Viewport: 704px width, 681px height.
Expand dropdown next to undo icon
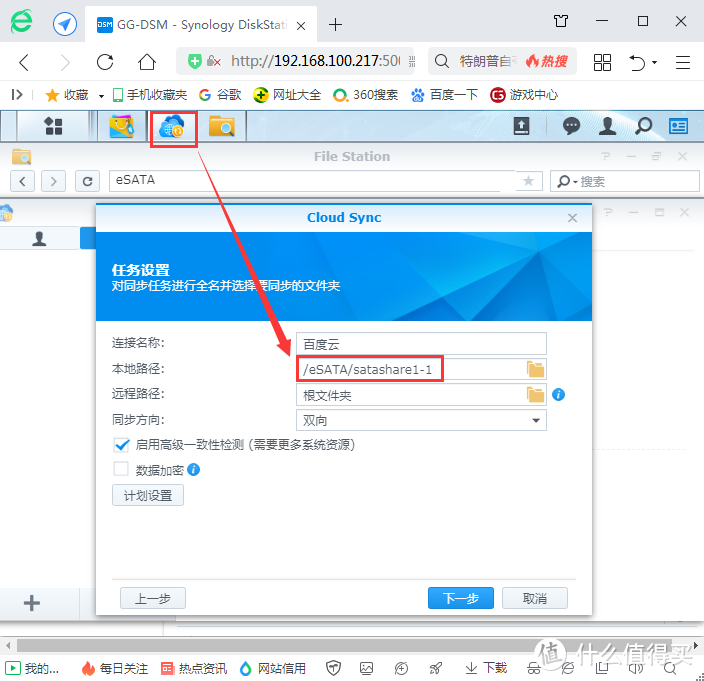pos(654,62)
